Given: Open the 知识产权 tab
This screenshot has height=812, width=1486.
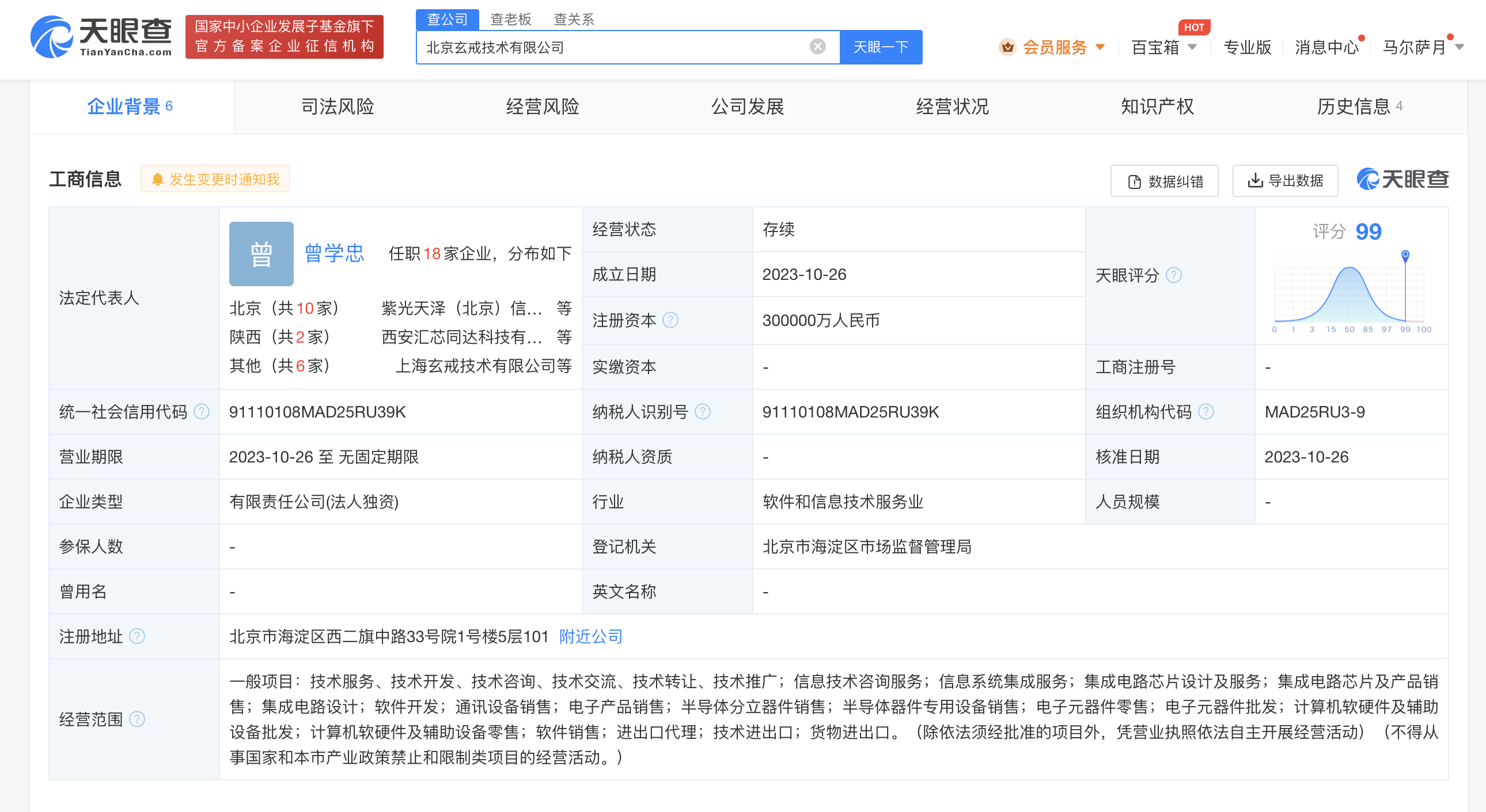Looking at the screenshot, I should [1157, 106].
